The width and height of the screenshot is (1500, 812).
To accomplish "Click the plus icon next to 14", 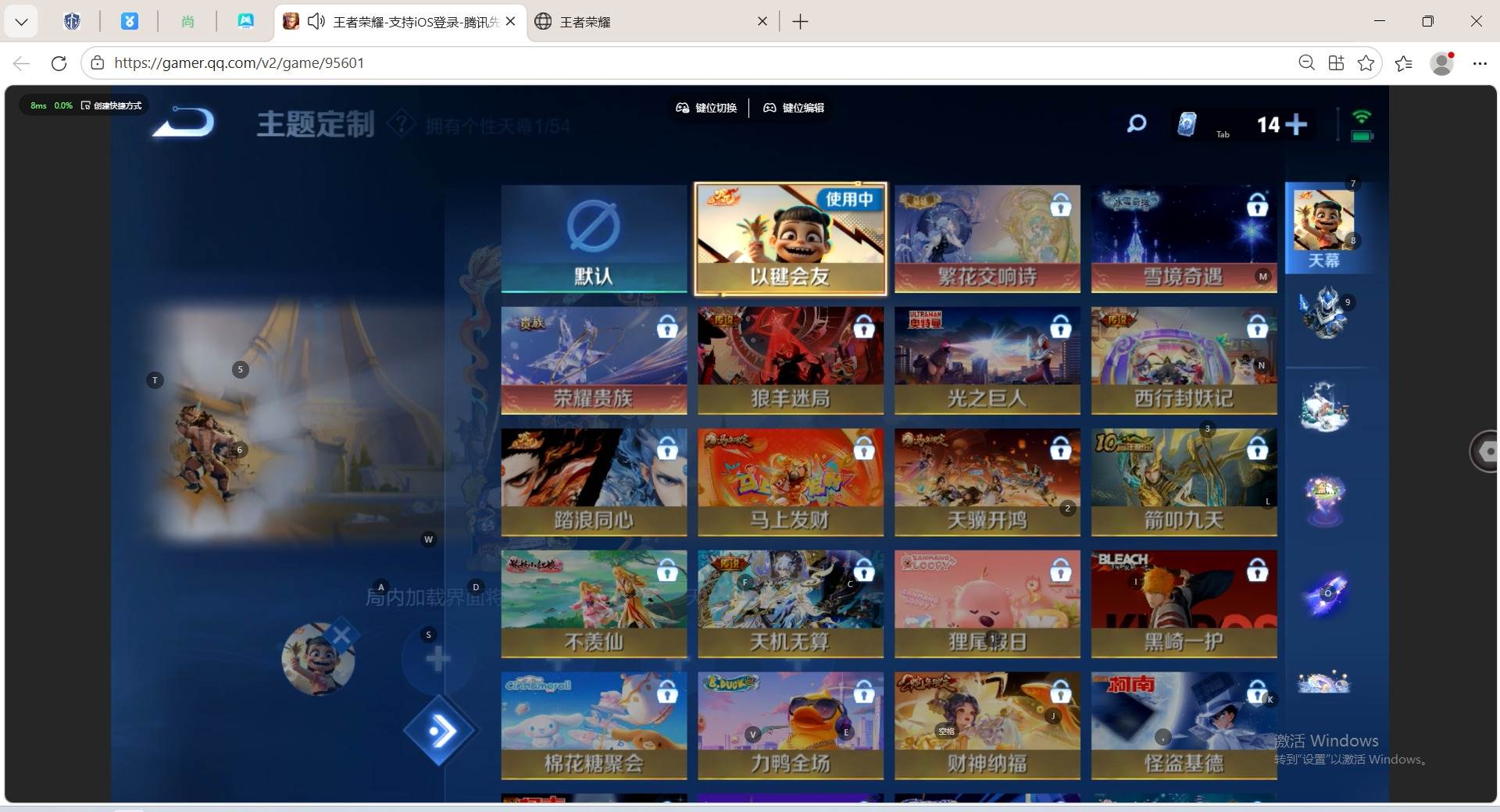I will tap(1296, 124).
